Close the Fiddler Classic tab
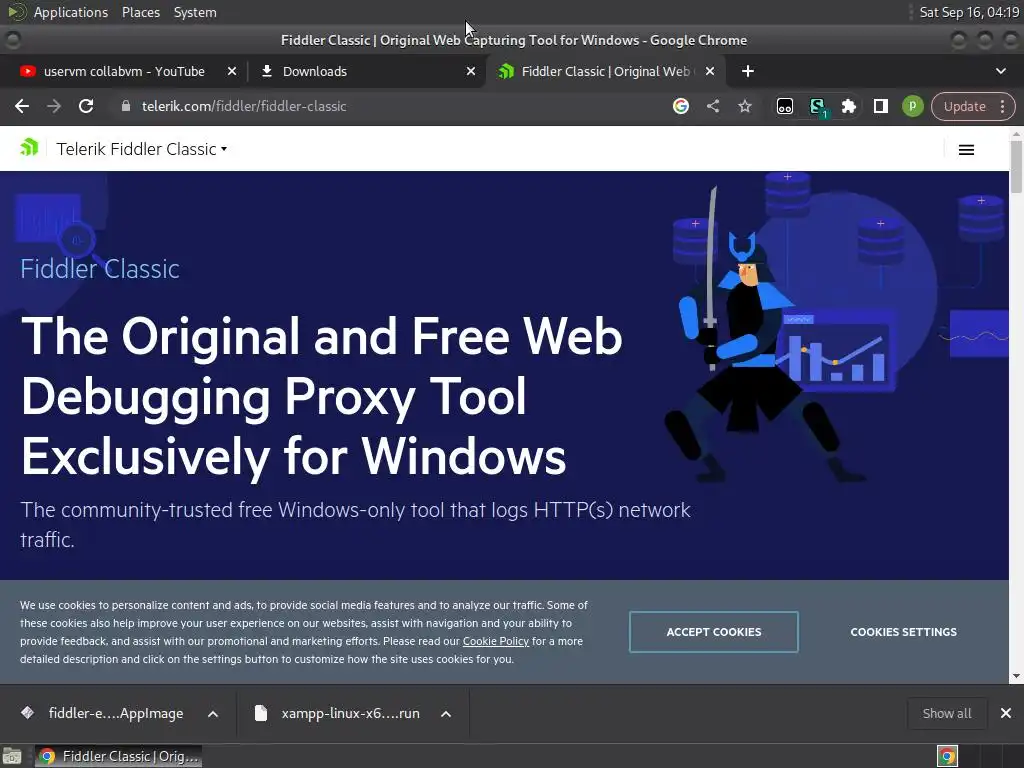The image size is (1024, 768). point(710,71)
